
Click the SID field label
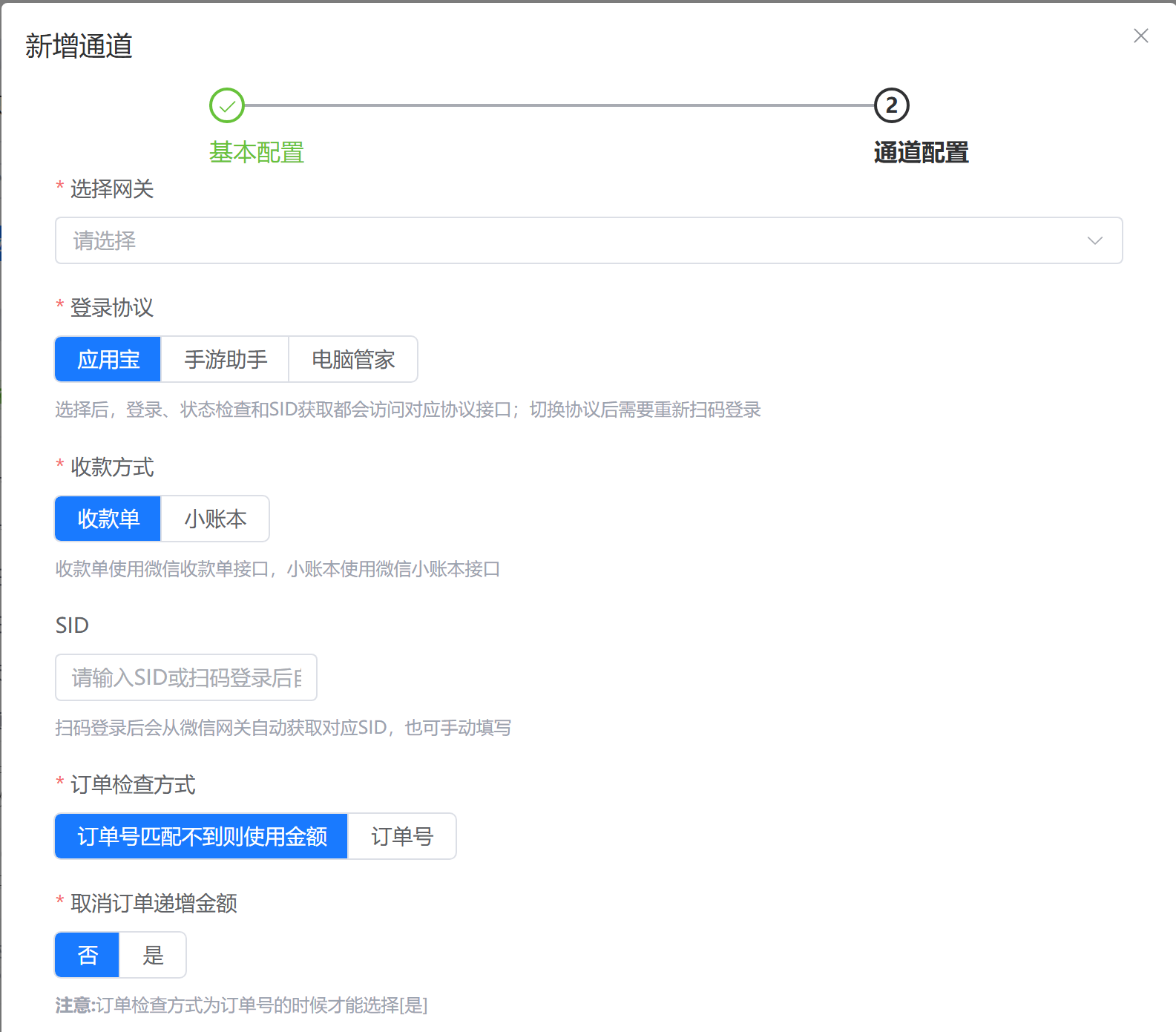72,625
